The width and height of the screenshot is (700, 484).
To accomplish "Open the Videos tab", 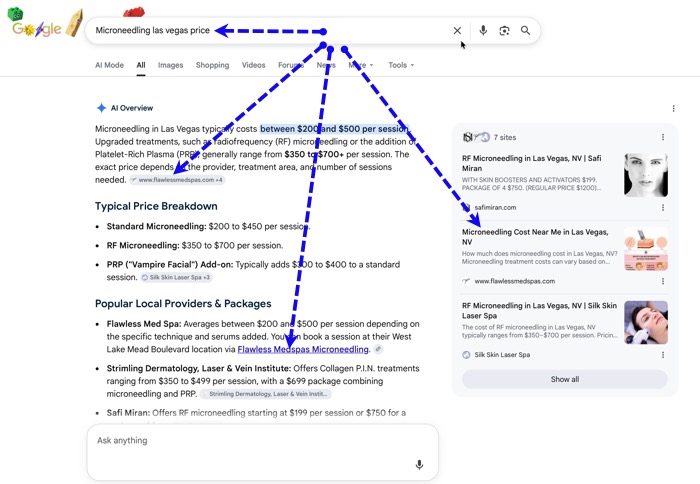I will click(254, 65).
